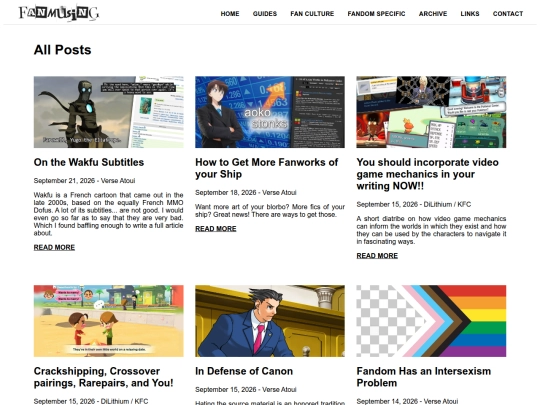Click the 'Want more art of your blorbo' excerpt
This screenshot has width=540, height=405.
(x=270, y=210)
